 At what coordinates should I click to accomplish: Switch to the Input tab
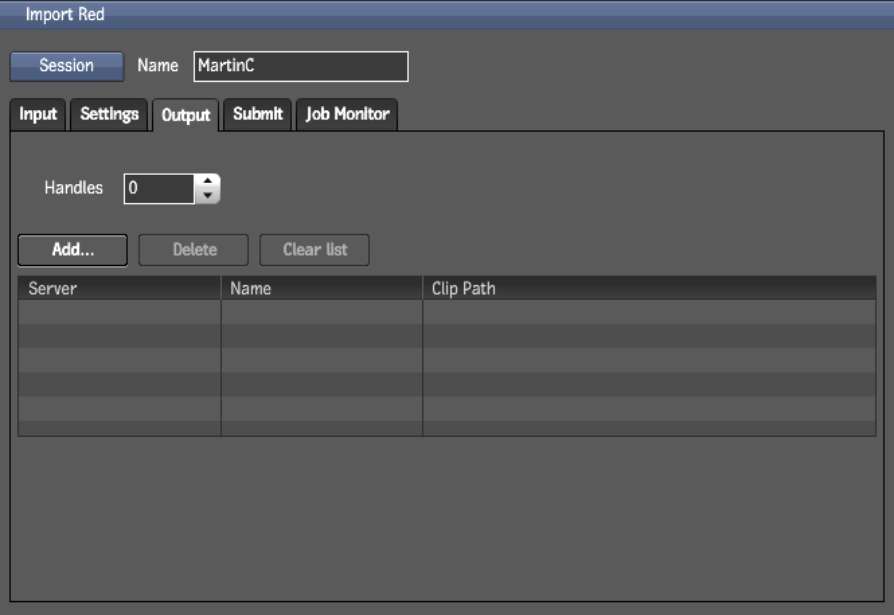(38, 114)
